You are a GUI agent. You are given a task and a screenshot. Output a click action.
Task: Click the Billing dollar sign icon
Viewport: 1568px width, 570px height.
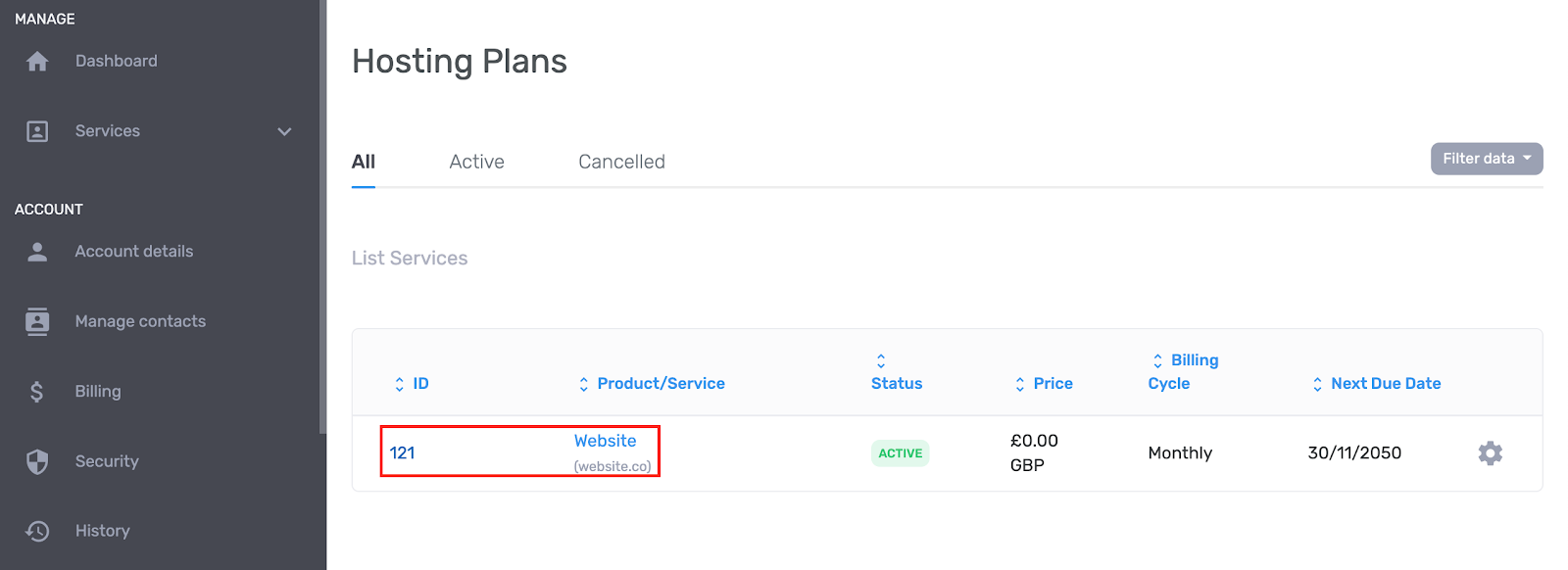pos(37,392)
